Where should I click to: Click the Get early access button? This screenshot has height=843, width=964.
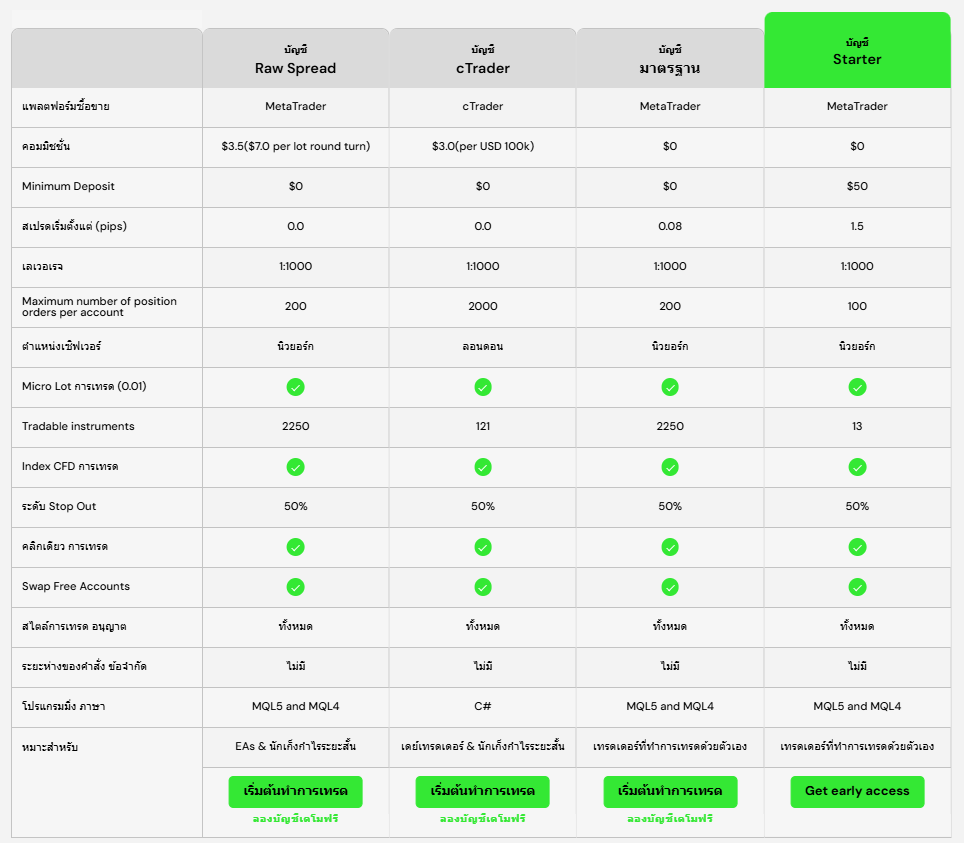(857, 791)
